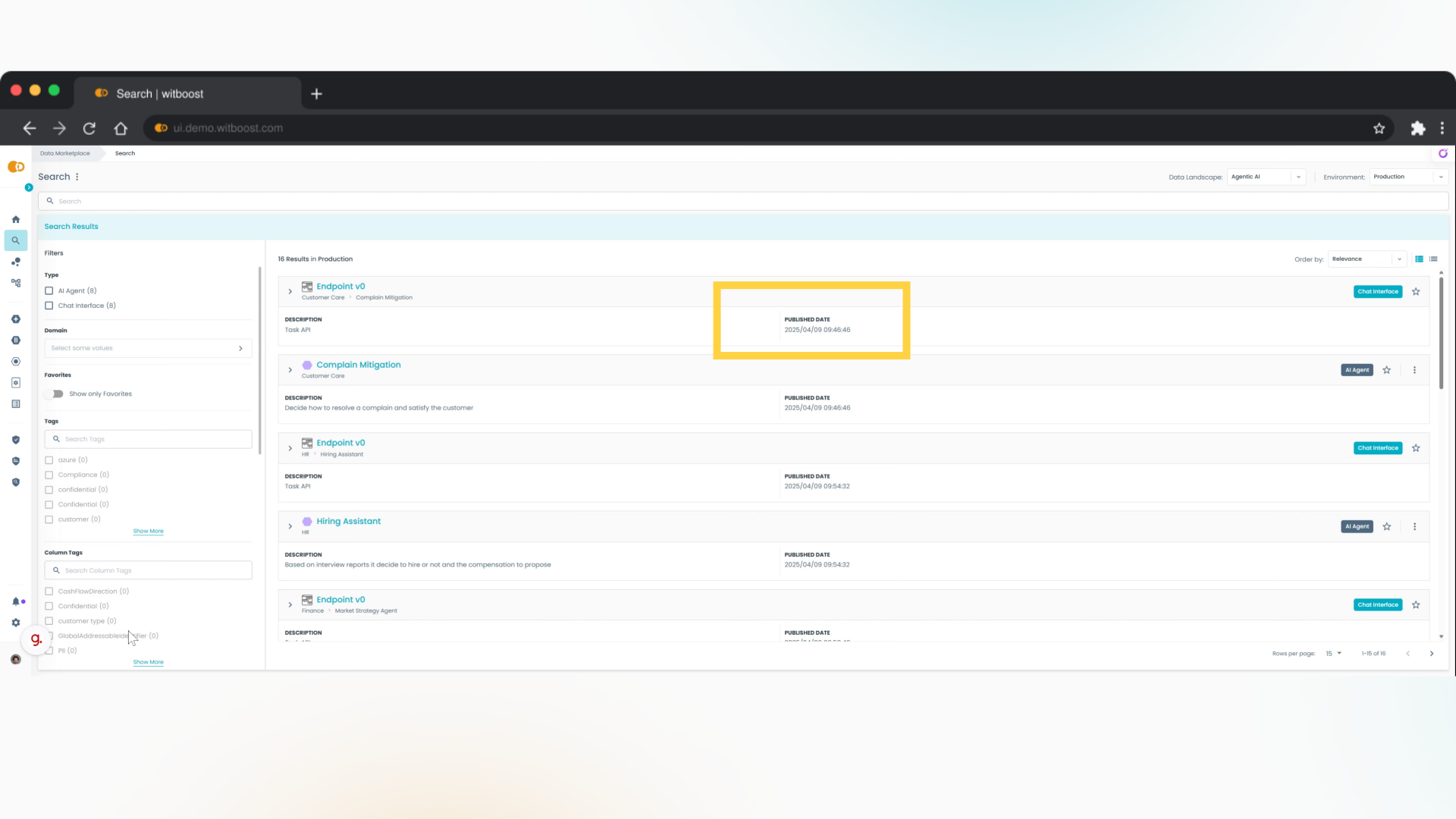
Task: Click the Search Tags input field
Action: coord(148,439)
